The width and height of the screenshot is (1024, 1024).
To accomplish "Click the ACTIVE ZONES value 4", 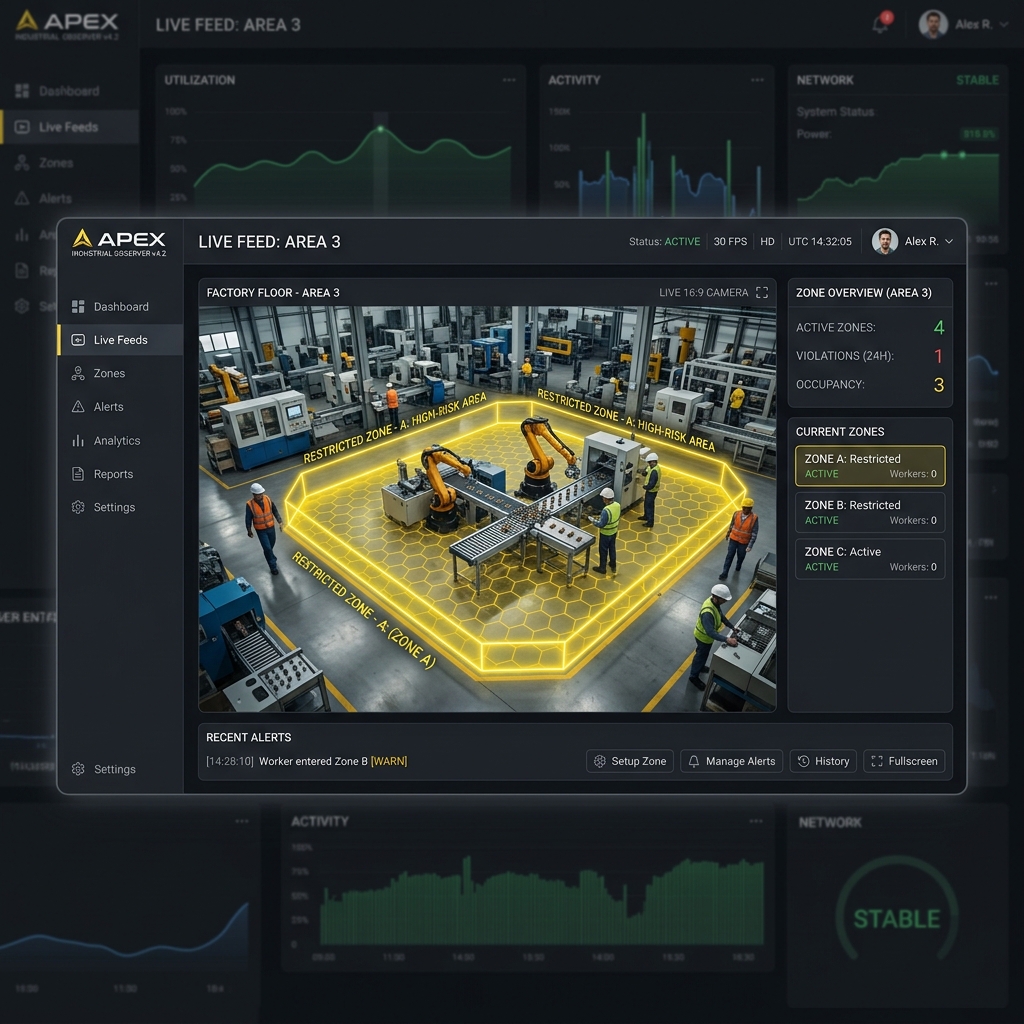I will [x=939, y=327].
